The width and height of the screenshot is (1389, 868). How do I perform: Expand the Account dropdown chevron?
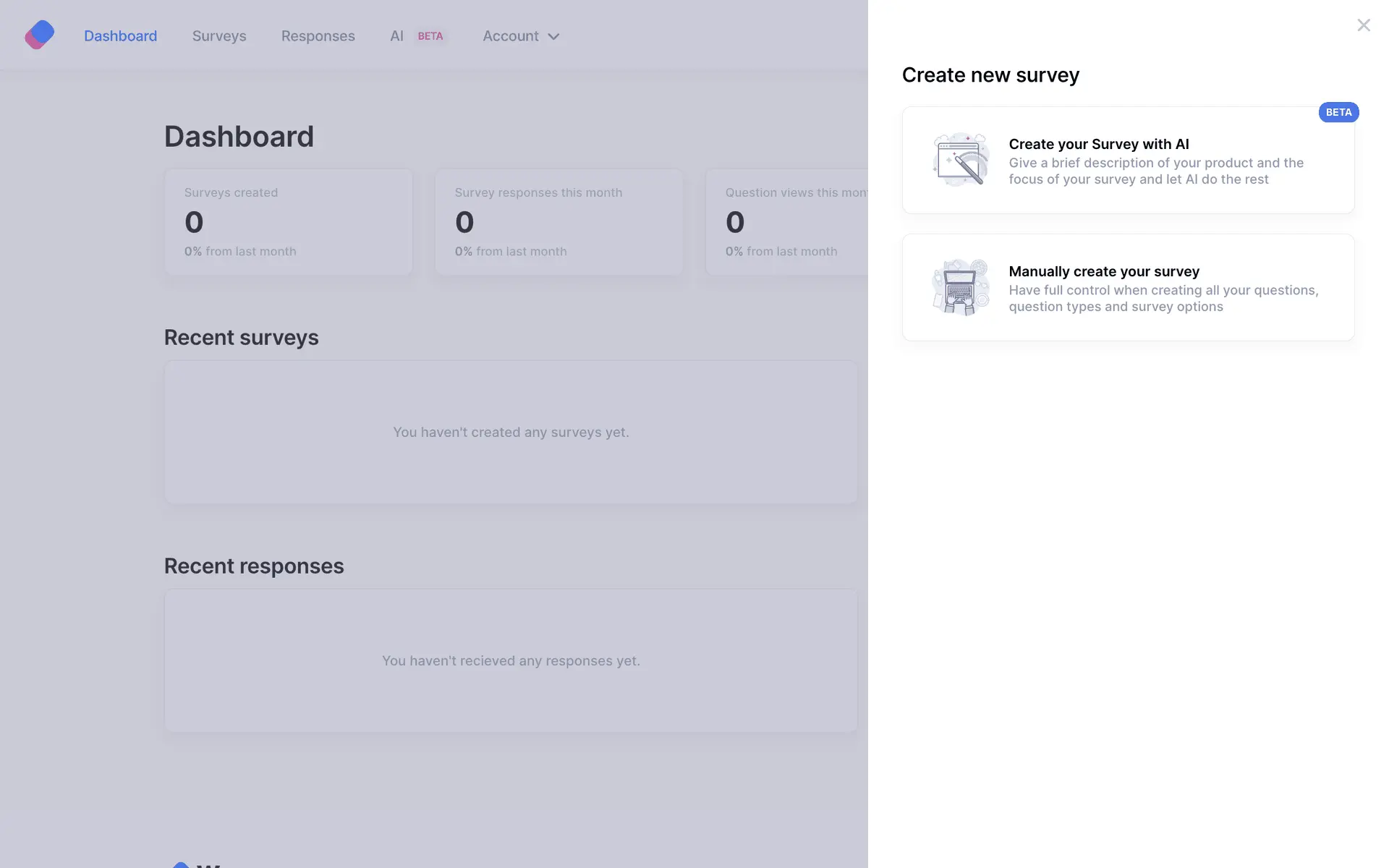[x=553, y=37]
